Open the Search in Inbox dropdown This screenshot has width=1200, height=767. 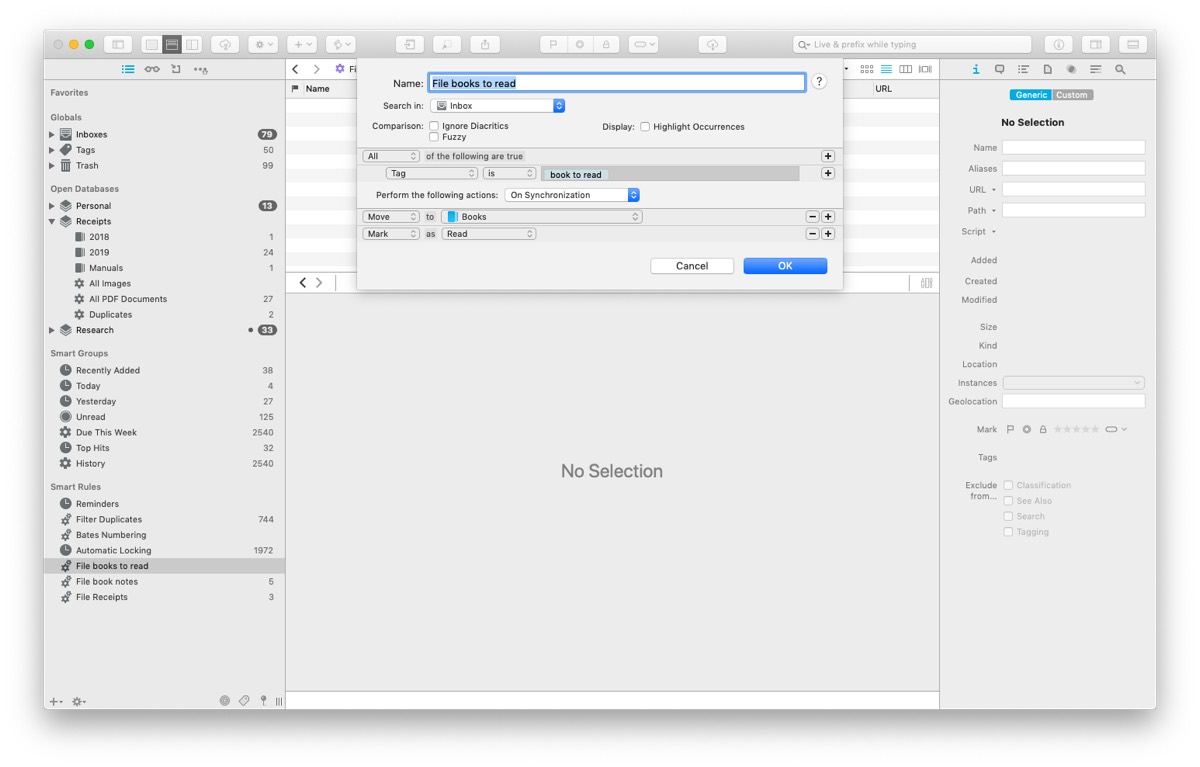(x=498, y=105)
